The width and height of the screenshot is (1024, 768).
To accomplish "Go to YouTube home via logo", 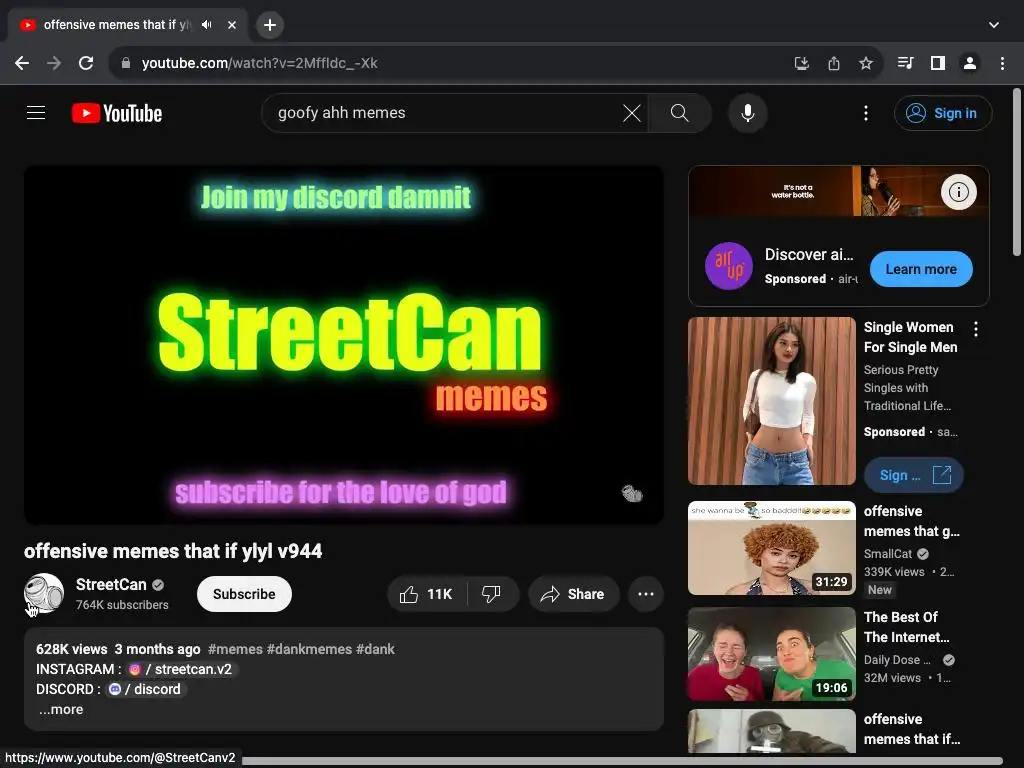I will click(x=117, y=114).
